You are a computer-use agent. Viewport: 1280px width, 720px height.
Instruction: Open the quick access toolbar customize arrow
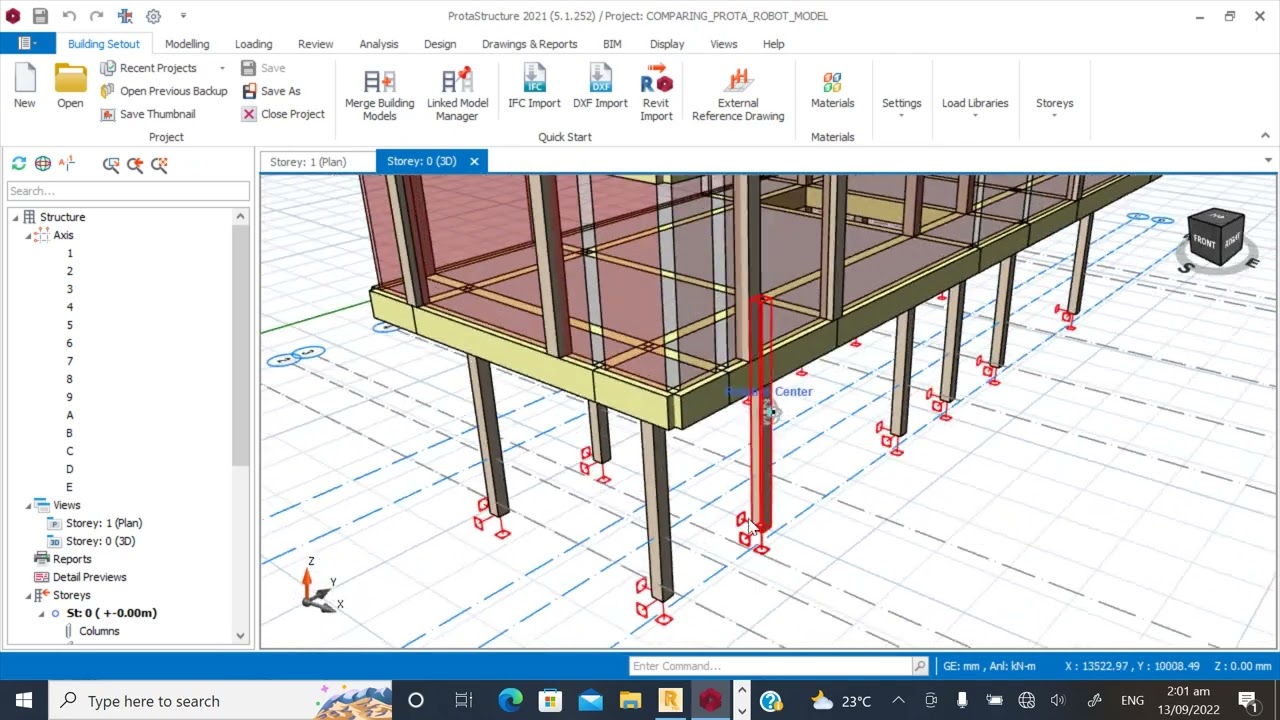[183, 16]
